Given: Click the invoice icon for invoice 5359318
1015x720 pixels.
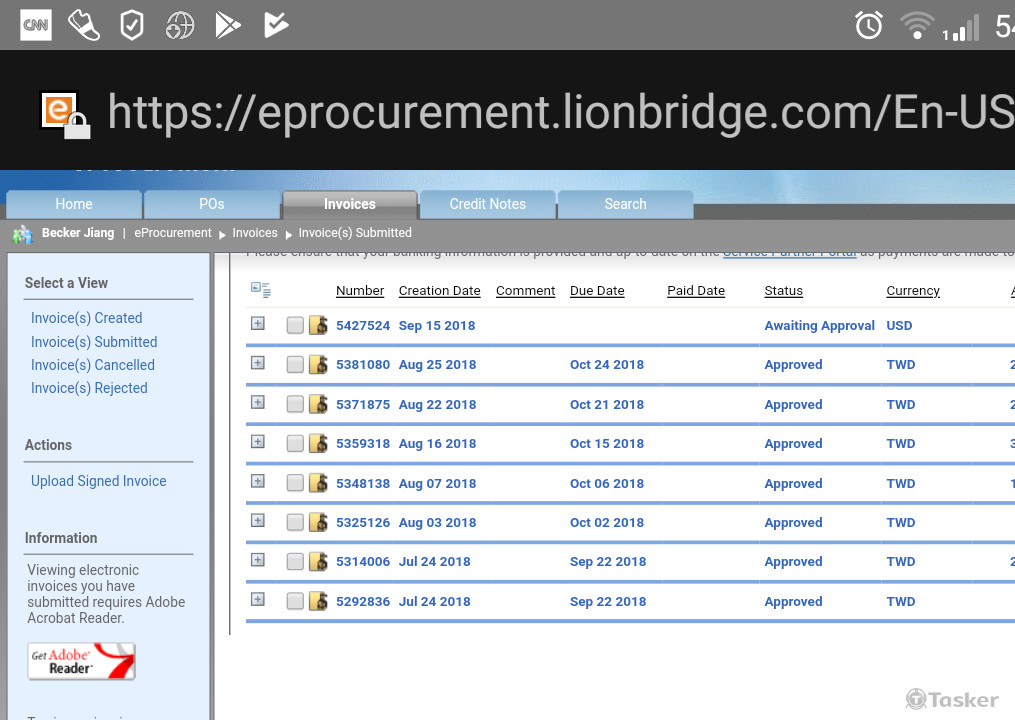Looking at the screenshot, I should [318, 444].
